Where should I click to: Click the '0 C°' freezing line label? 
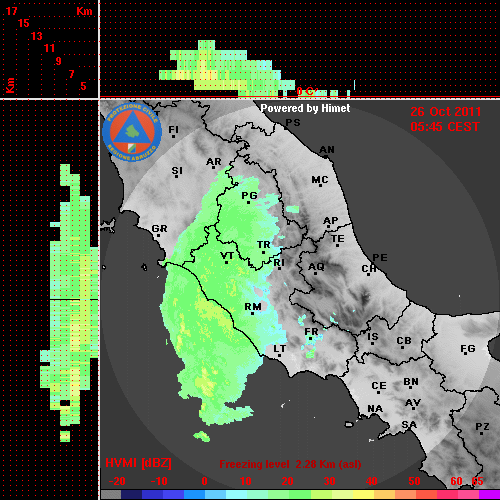point(306,91)
